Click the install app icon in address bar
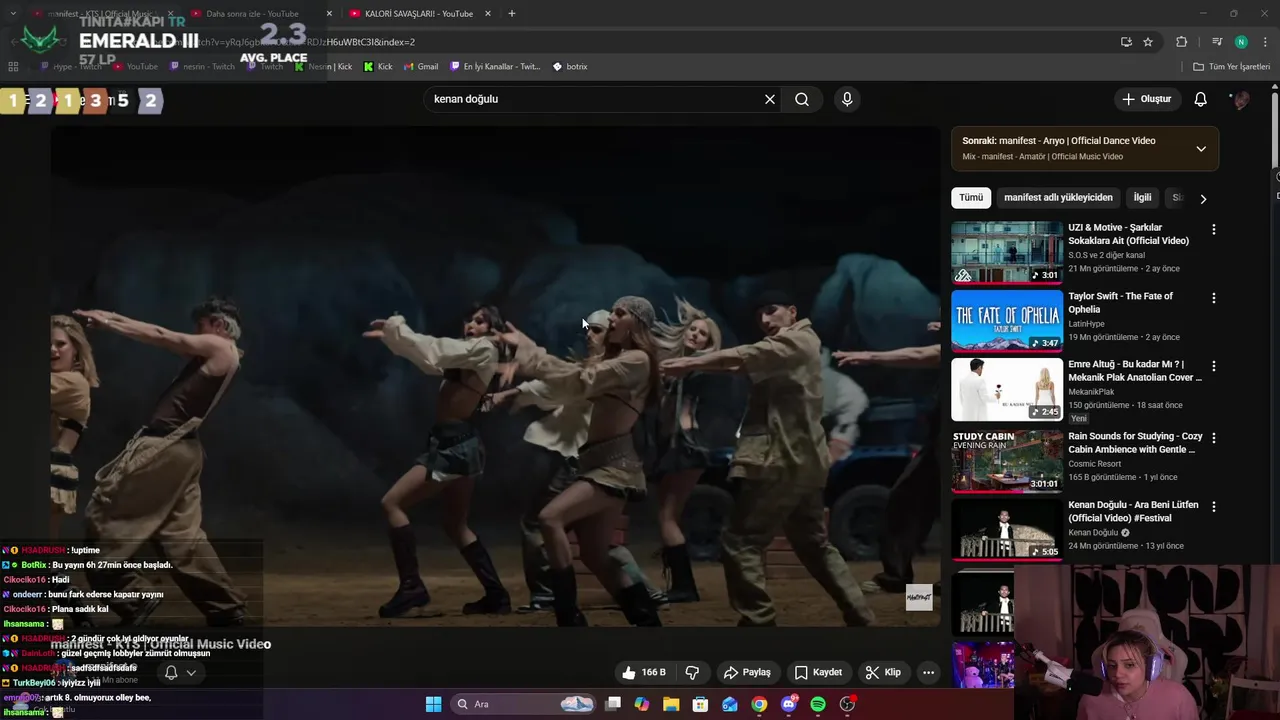Image resolution: width=1280 pixels, height=720 pixels. click(1126, 42)
